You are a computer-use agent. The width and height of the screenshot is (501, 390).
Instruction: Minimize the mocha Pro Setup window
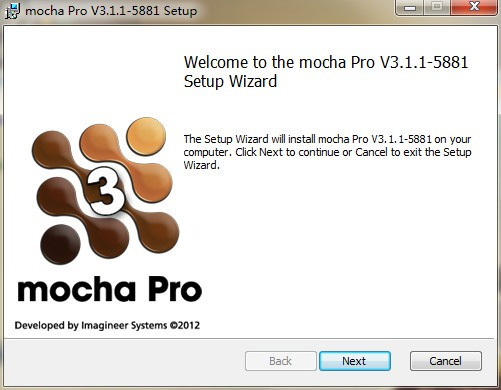pos(410,7)
